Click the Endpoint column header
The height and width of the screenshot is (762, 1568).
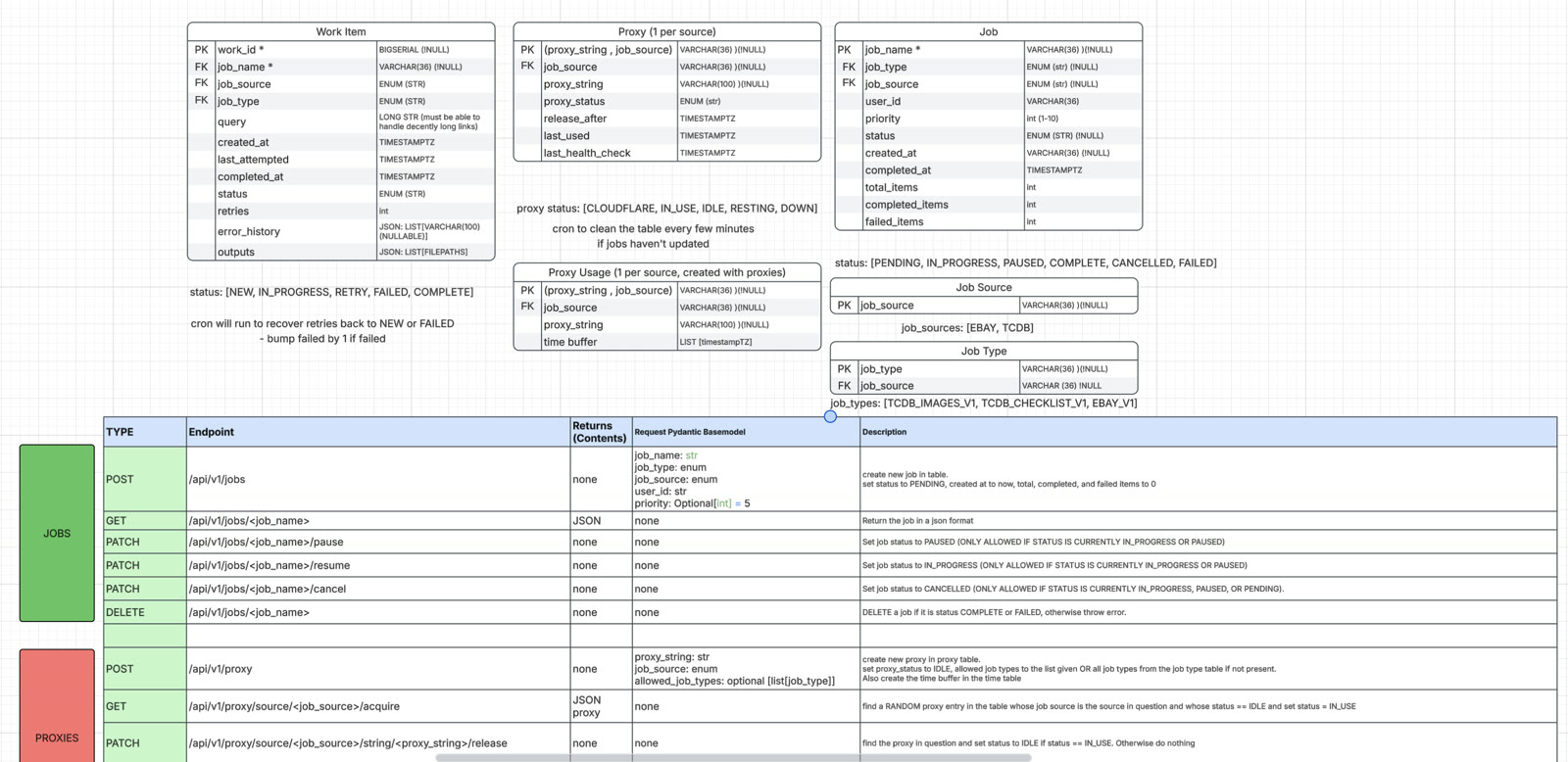[x=378, y=432]
